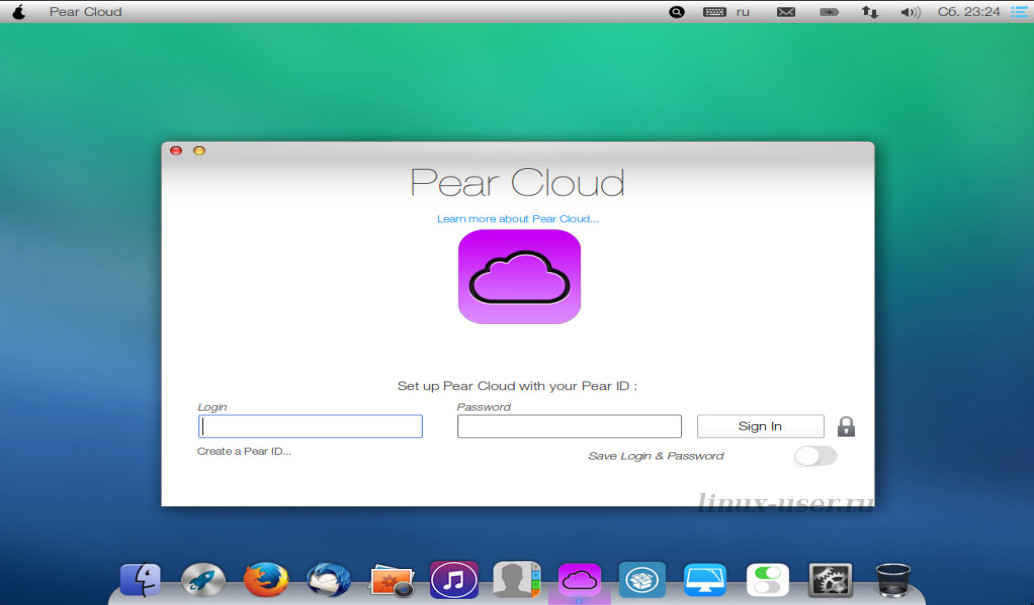Minimize window with the yellow button

click(199, 150)
